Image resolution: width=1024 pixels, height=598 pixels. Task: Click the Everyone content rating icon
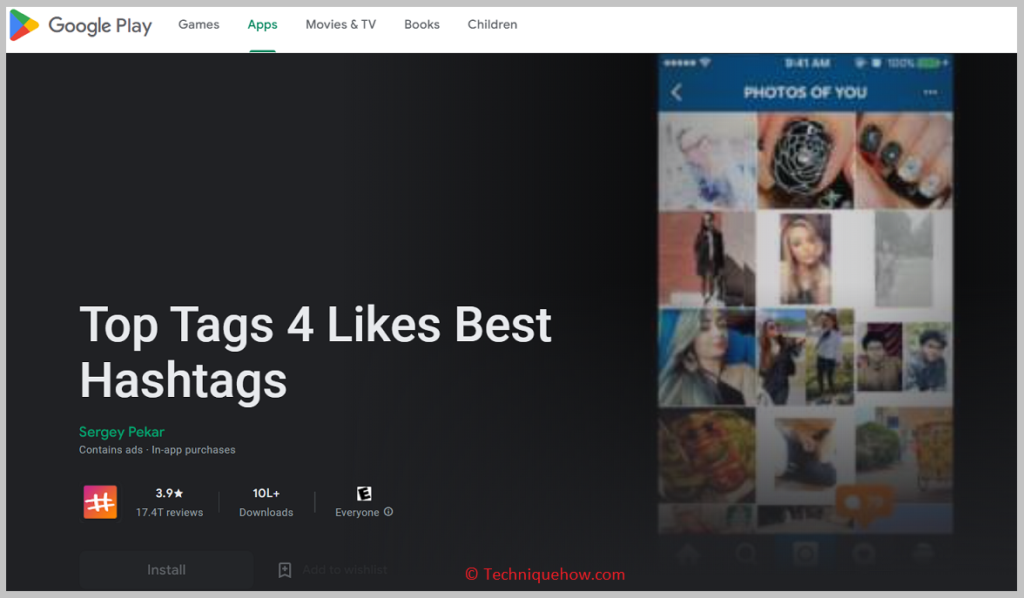(x=364, y=494)
